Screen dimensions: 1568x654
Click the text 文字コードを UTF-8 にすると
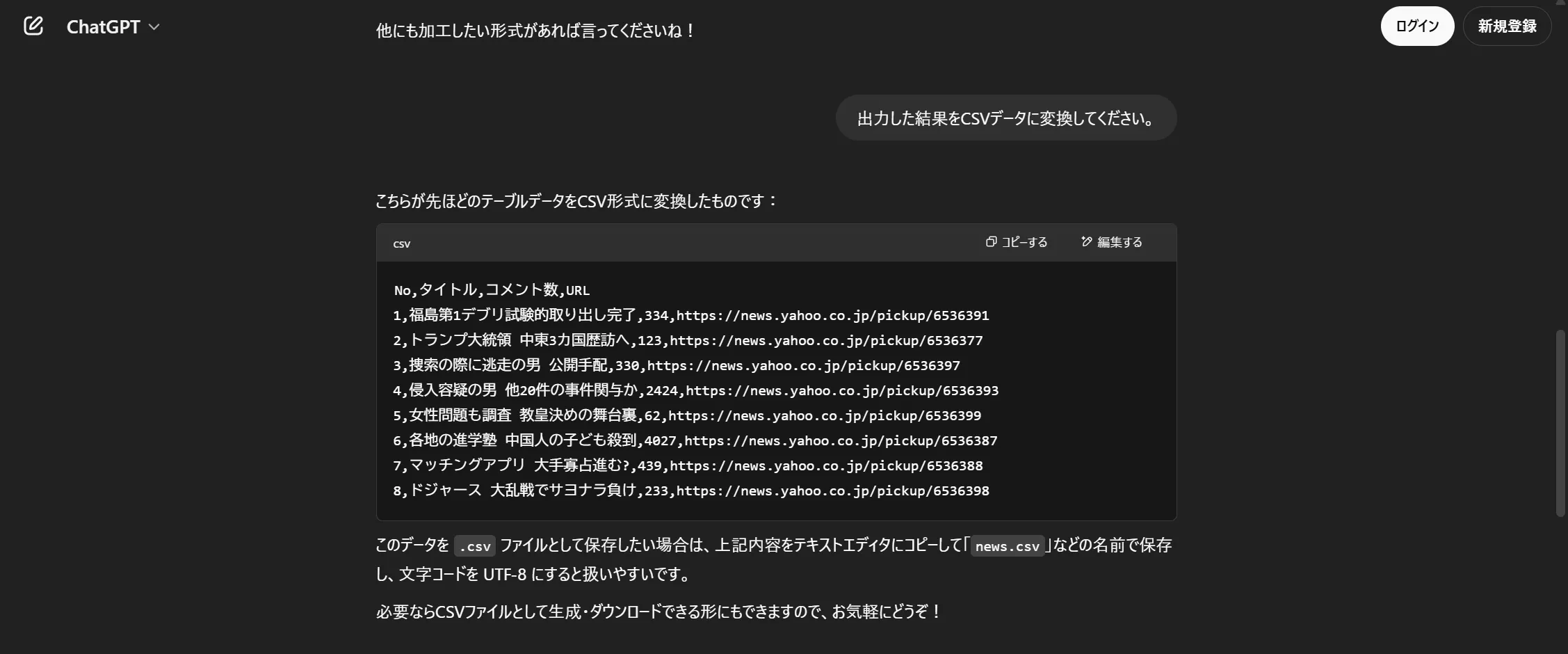545,575
